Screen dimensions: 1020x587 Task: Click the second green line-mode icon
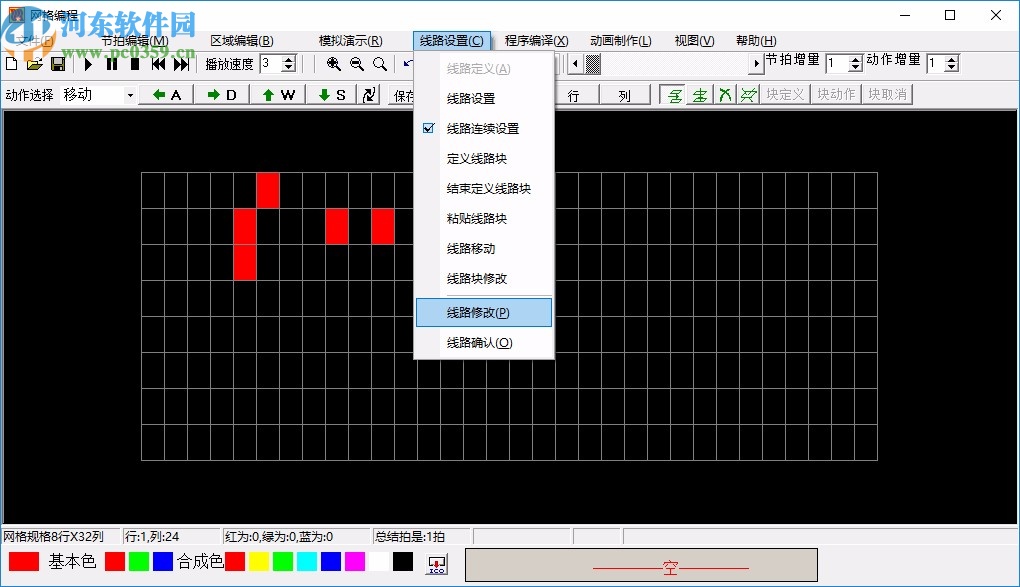[x=699, y=95]
